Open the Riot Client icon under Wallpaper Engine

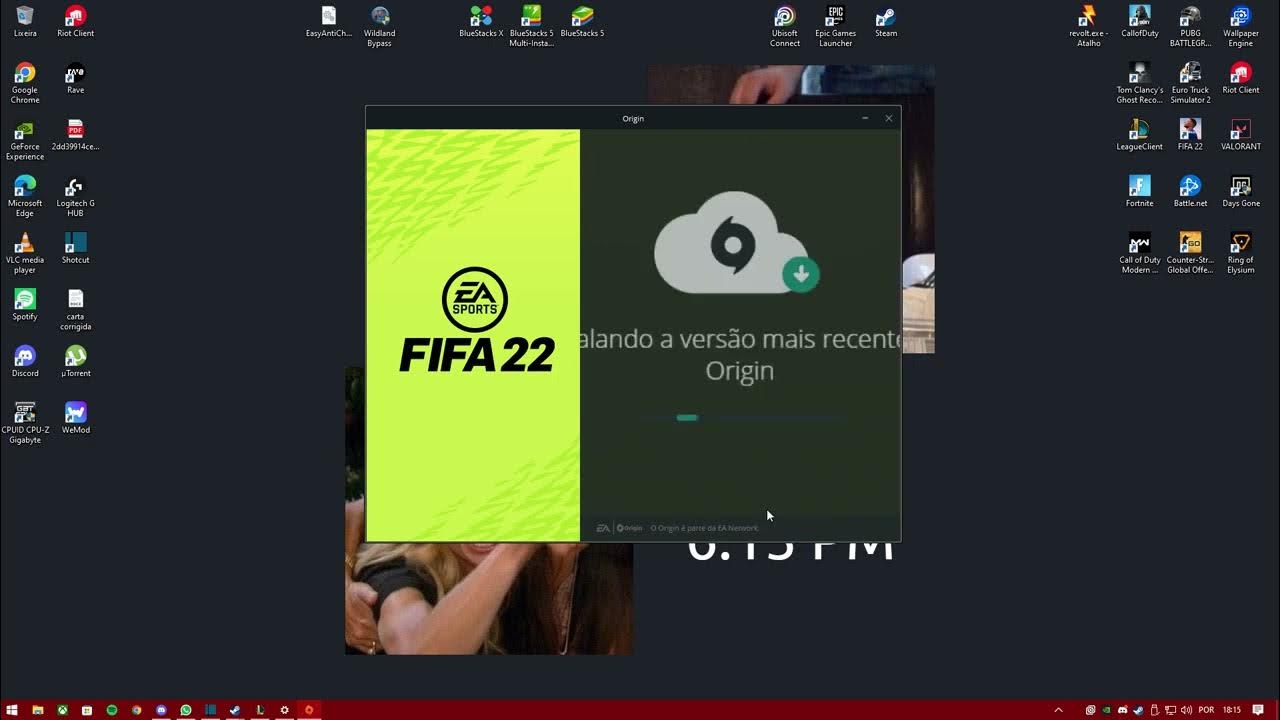coord(1240,79)
